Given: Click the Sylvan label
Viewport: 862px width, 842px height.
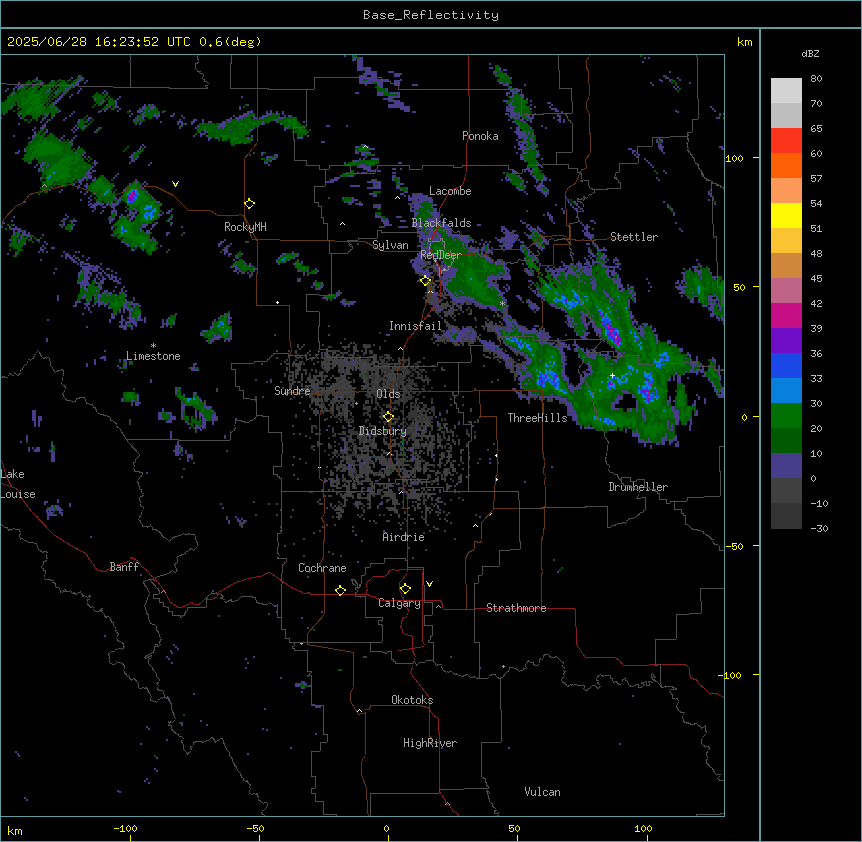Looking at the screenshot, I should pyautogui.click(x=390, y=245).
